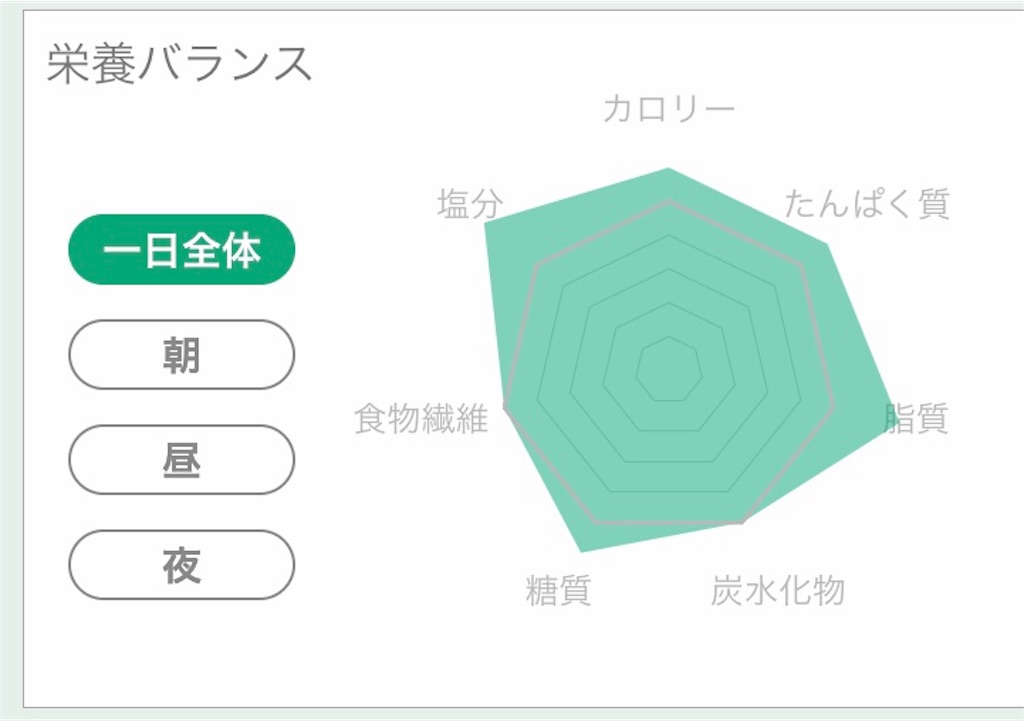Switch to the 朝 (morning) view
The width and height of the screenshot is (1024, 721).
[181, 357]
